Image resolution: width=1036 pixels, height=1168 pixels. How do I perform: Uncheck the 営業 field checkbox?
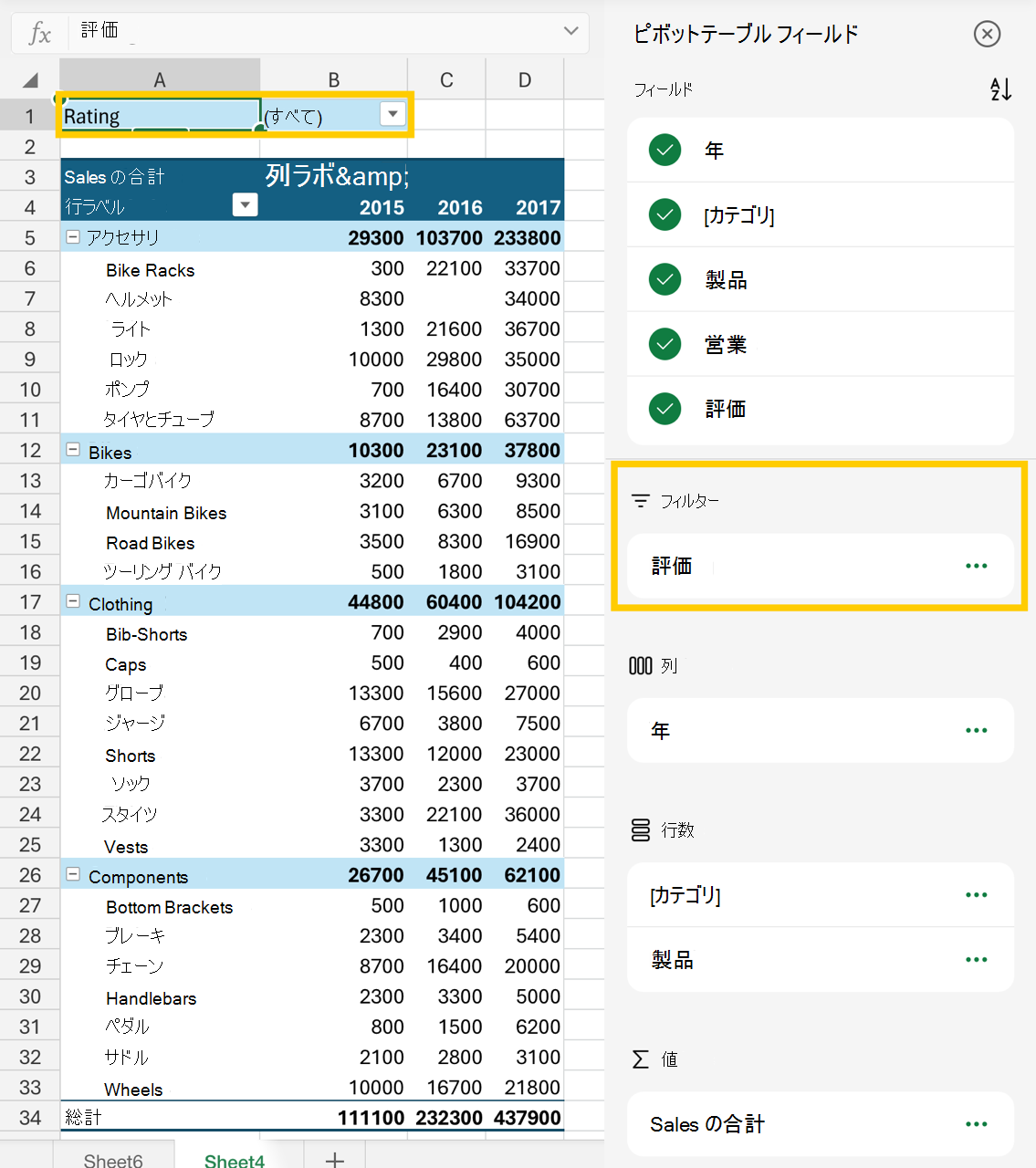(x=665, y=344)
